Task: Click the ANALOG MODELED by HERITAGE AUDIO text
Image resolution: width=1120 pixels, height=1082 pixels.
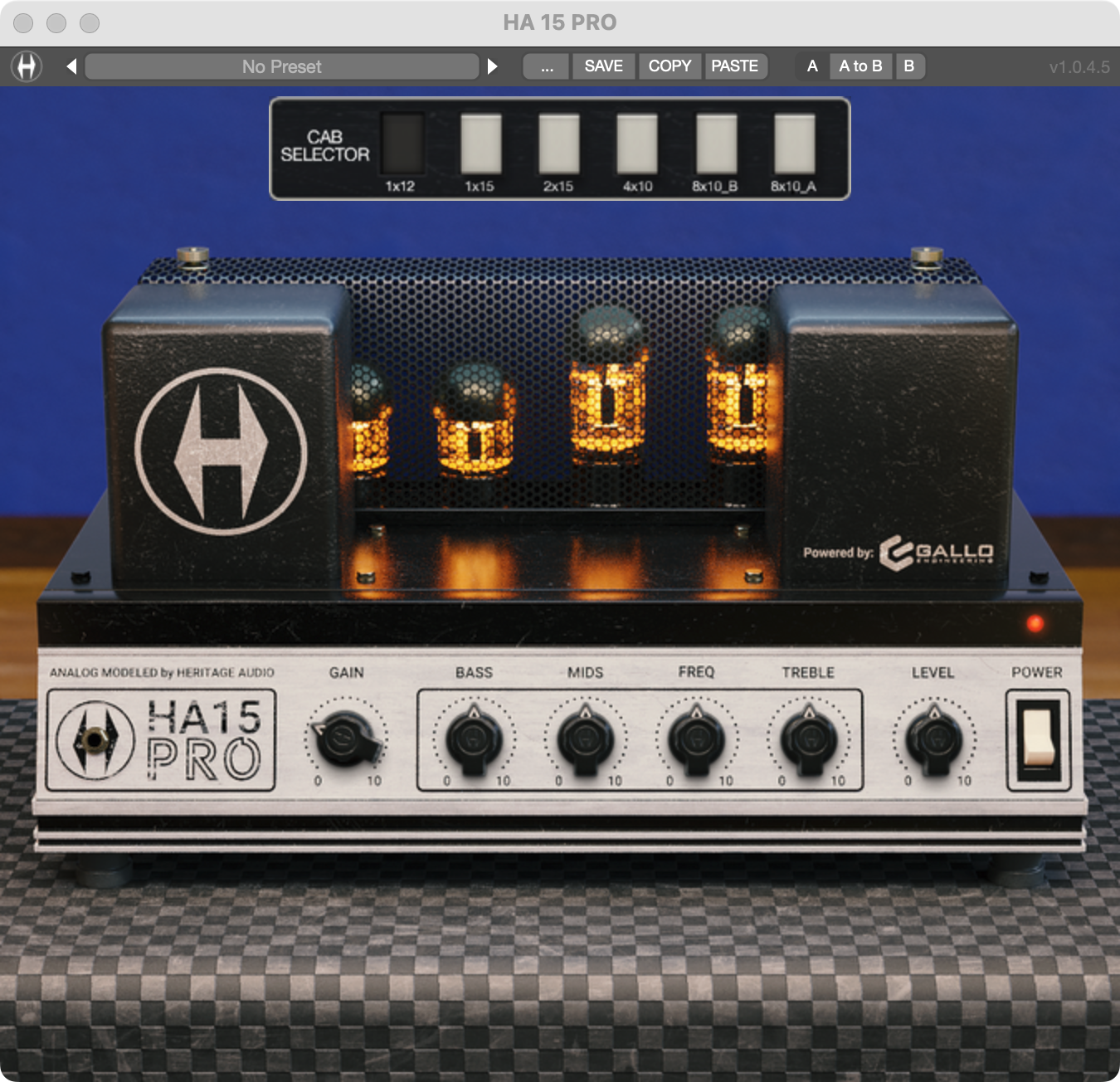Action: 162,672
